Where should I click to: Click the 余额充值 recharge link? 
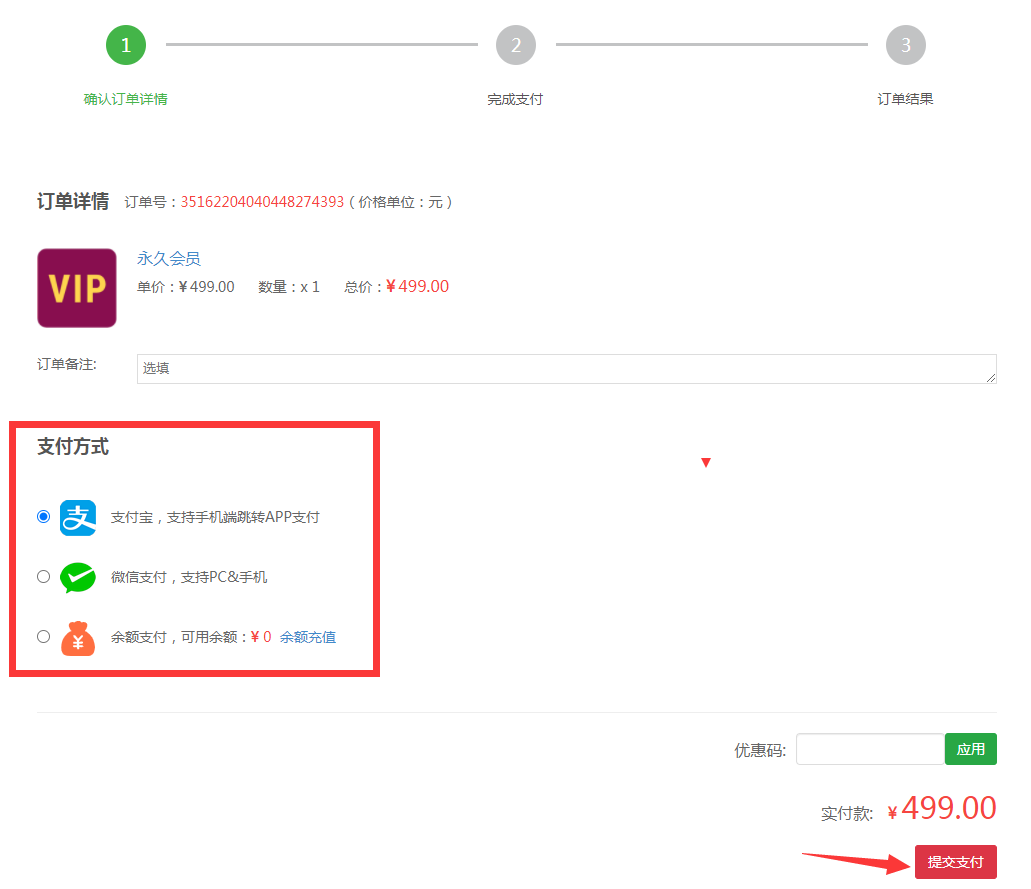(x=308, y=637)
